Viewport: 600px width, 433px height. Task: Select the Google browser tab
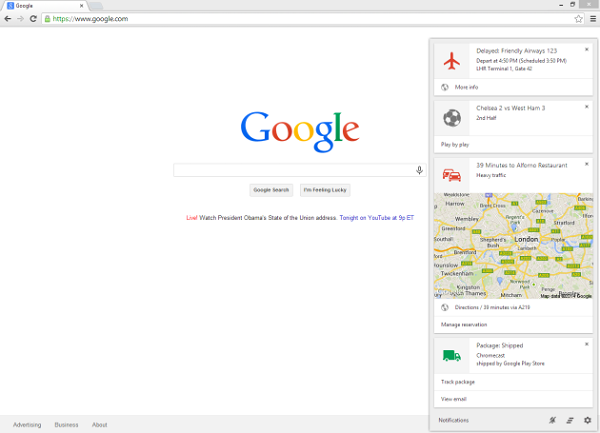click(x=45, y=6)
